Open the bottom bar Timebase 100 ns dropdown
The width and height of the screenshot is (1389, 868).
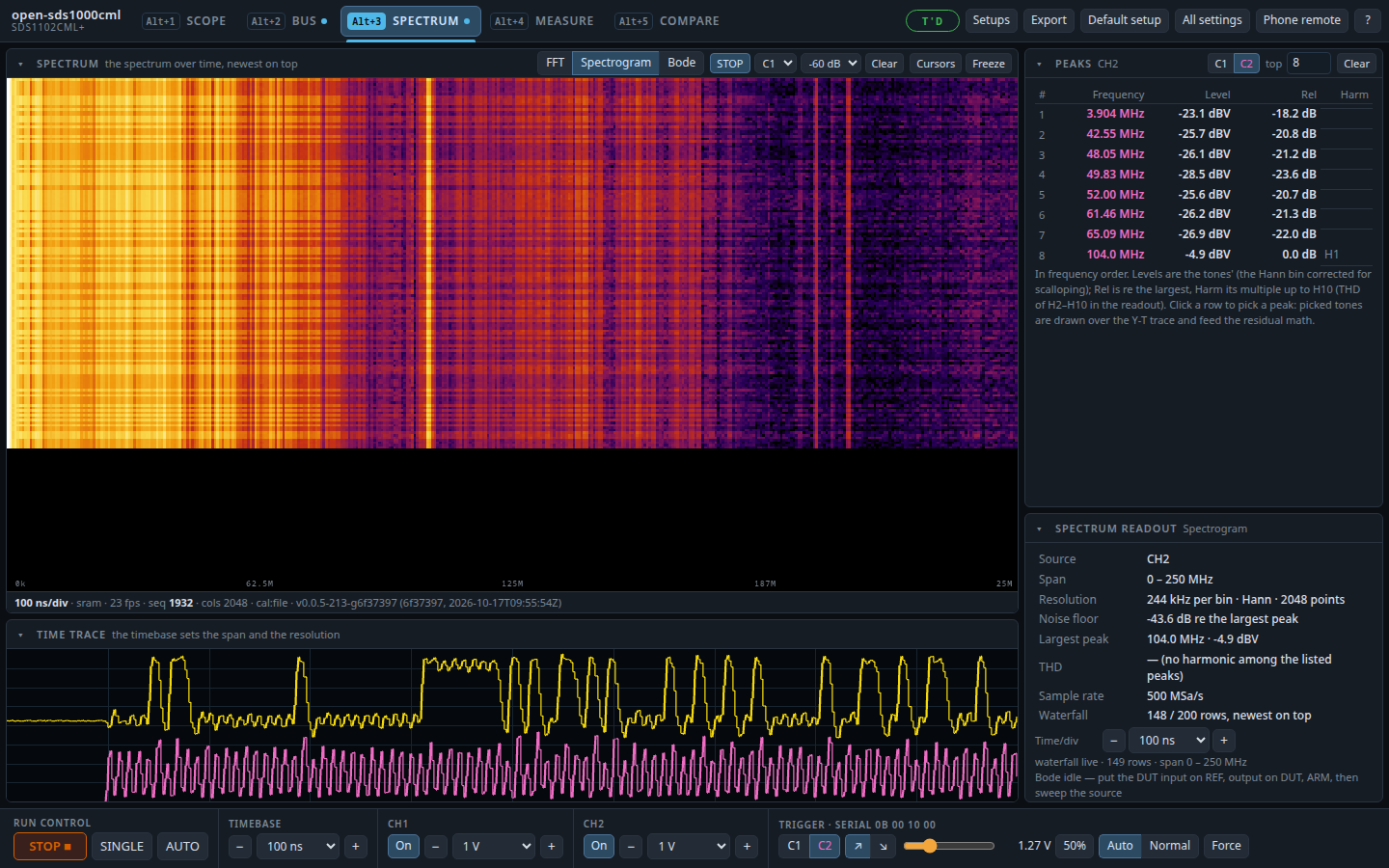coord(298,847)
